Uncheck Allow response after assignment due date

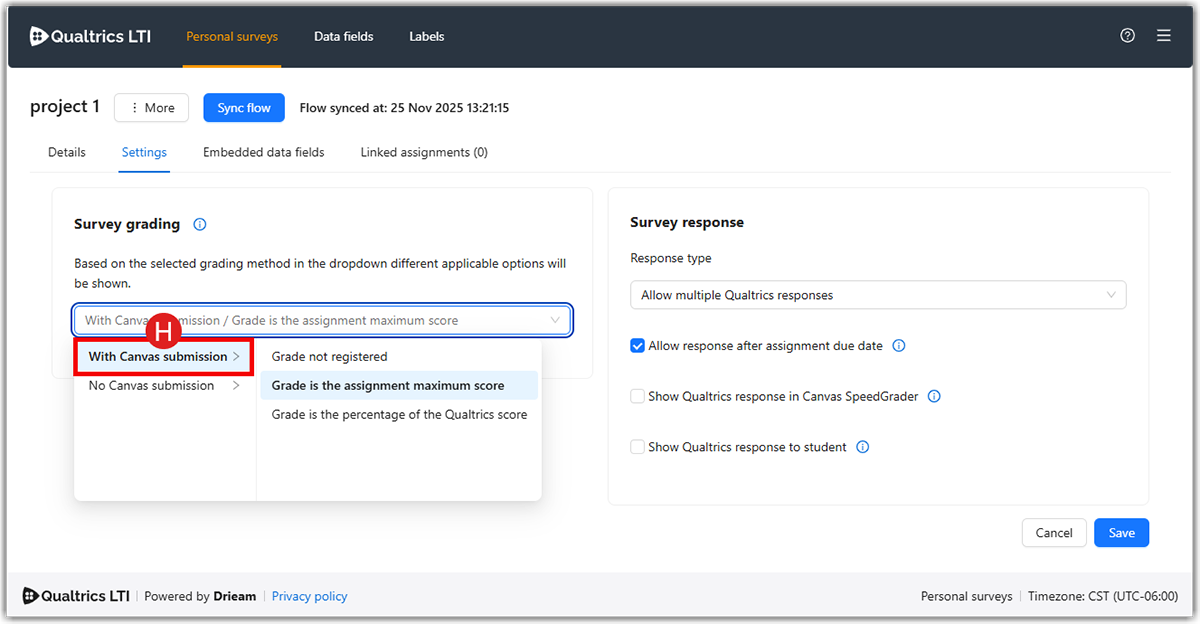click(x=637, y=346)
